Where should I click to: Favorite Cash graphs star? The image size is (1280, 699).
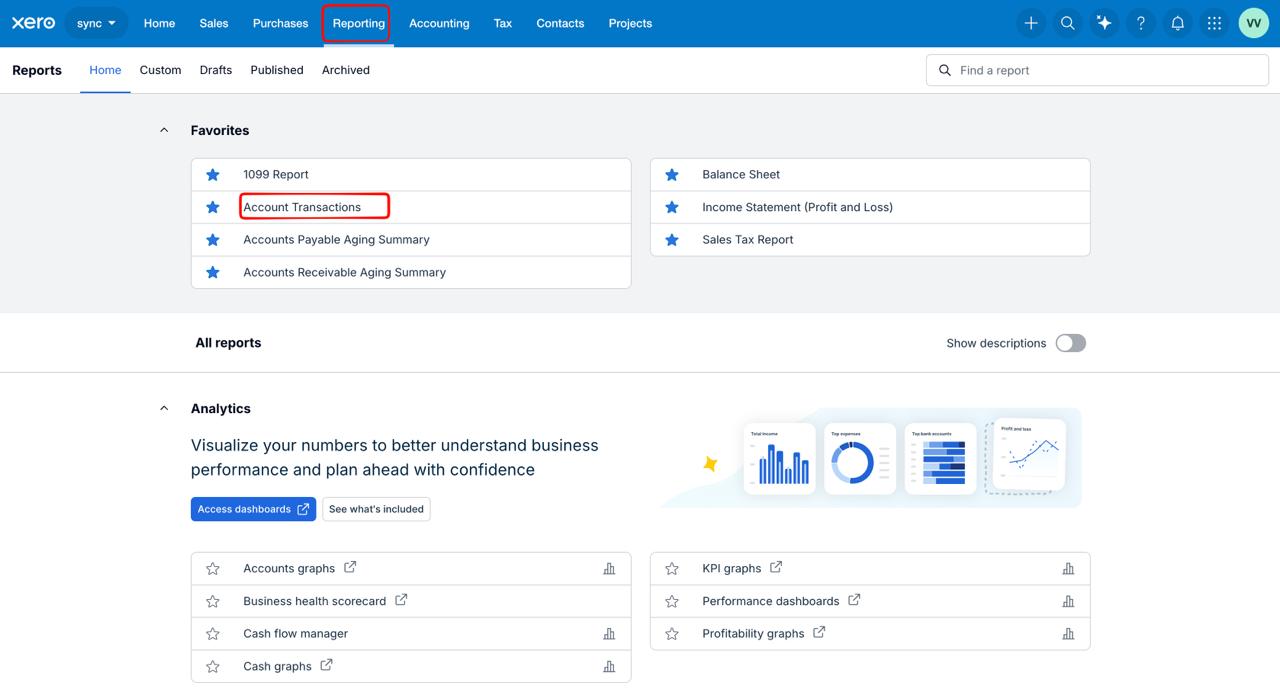213,666
